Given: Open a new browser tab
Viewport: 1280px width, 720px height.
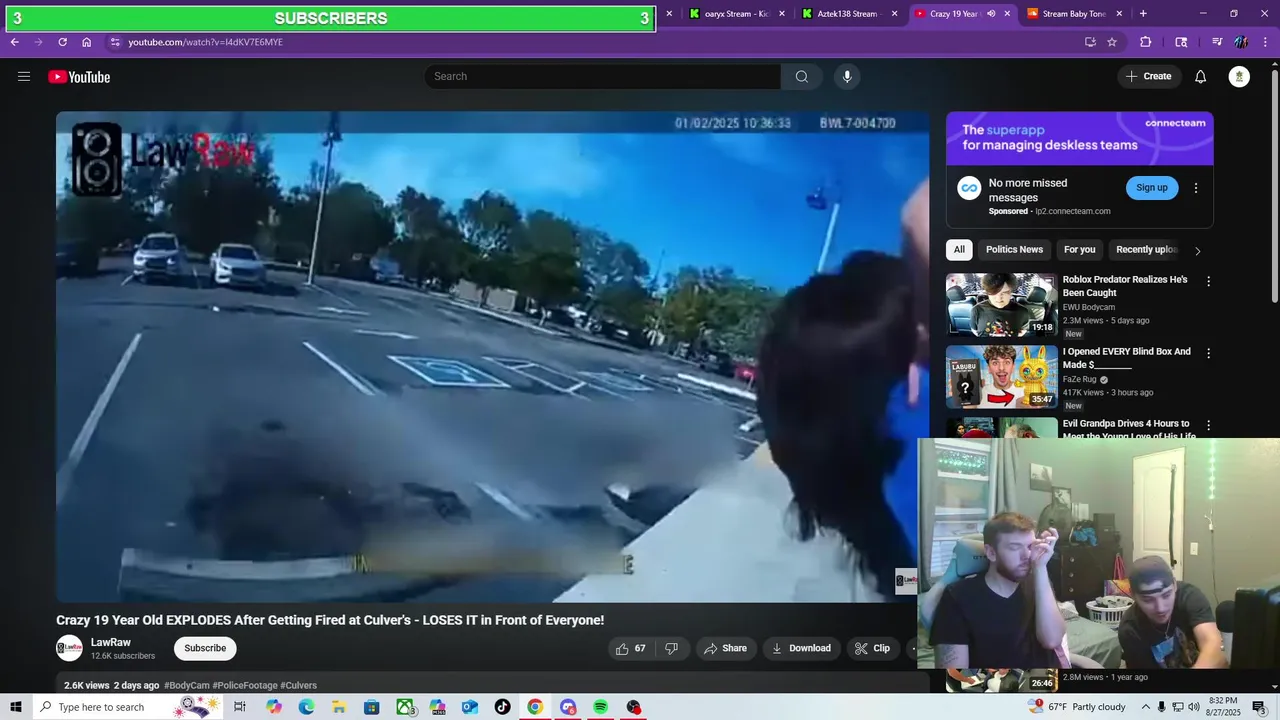Looking at the screenshot, I should [1143, 14].
